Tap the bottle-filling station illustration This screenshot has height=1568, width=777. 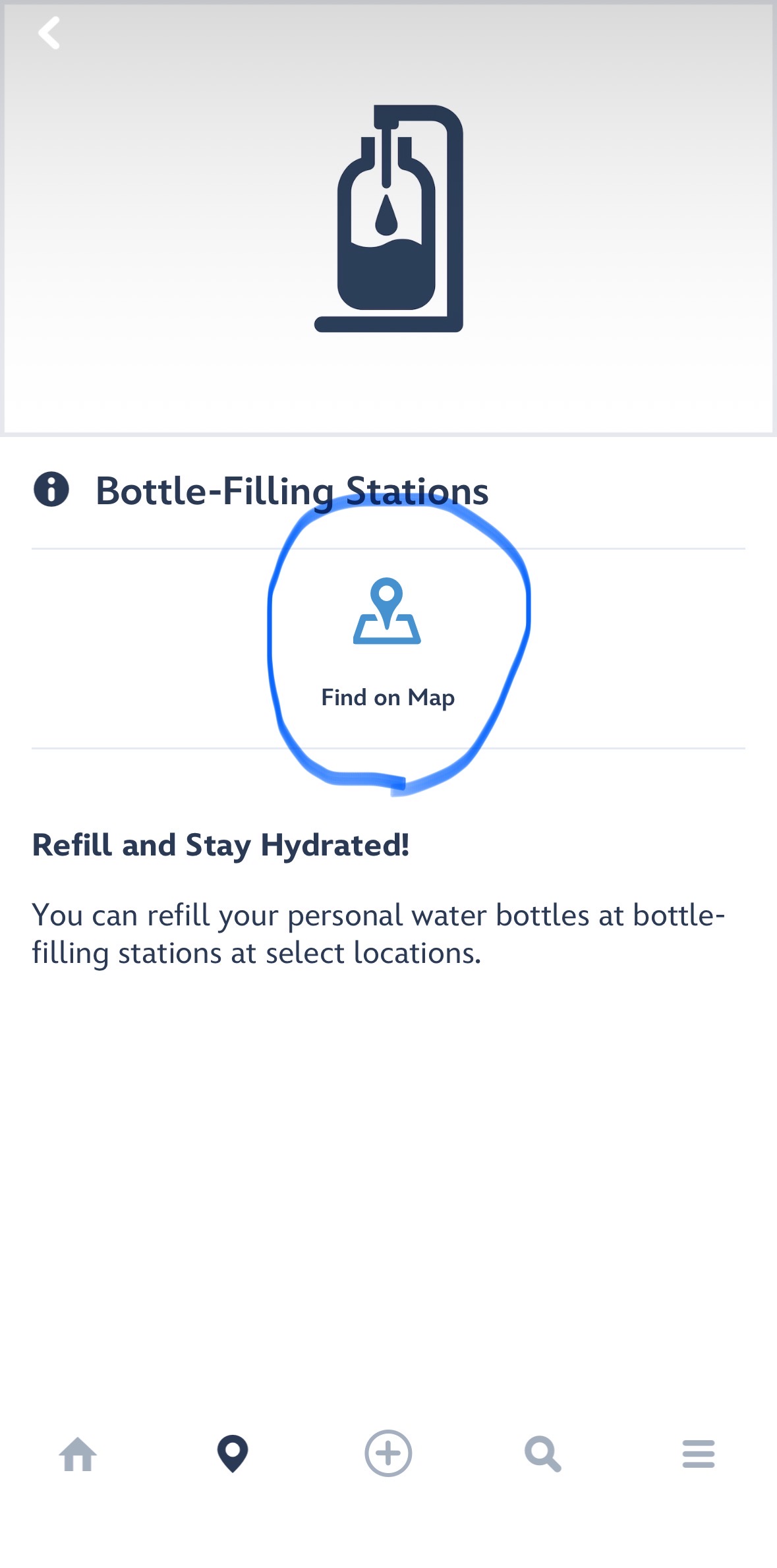pyautogui.click(x=390, y=218)
